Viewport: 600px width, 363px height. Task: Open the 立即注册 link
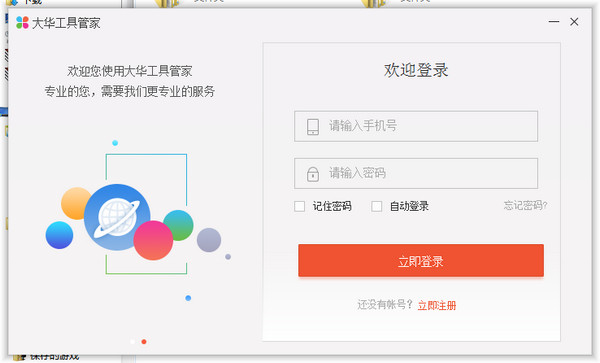pos(437,306)
